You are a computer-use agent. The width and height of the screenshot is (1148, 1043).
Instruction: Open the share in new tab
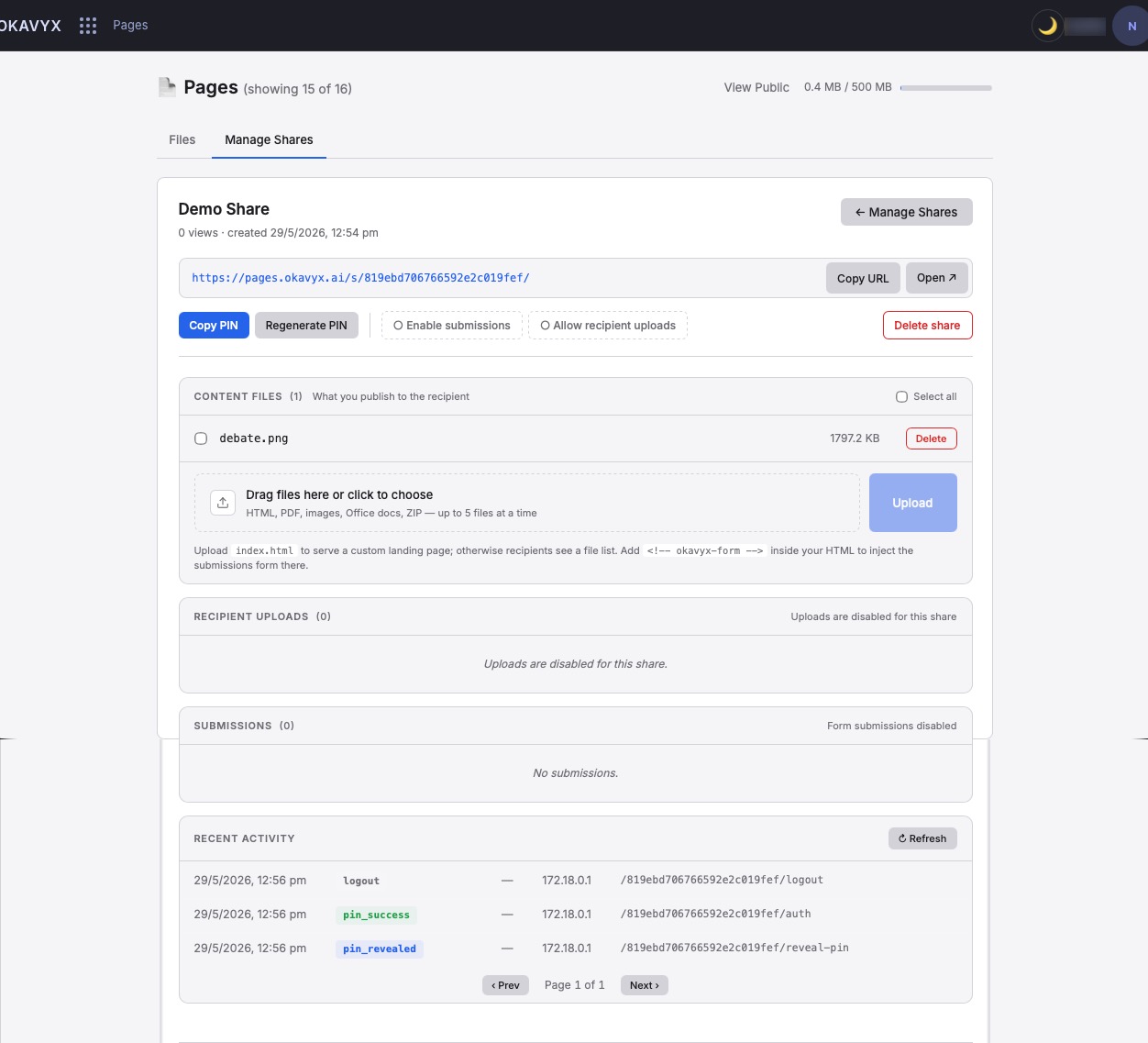tap(936, 278)
